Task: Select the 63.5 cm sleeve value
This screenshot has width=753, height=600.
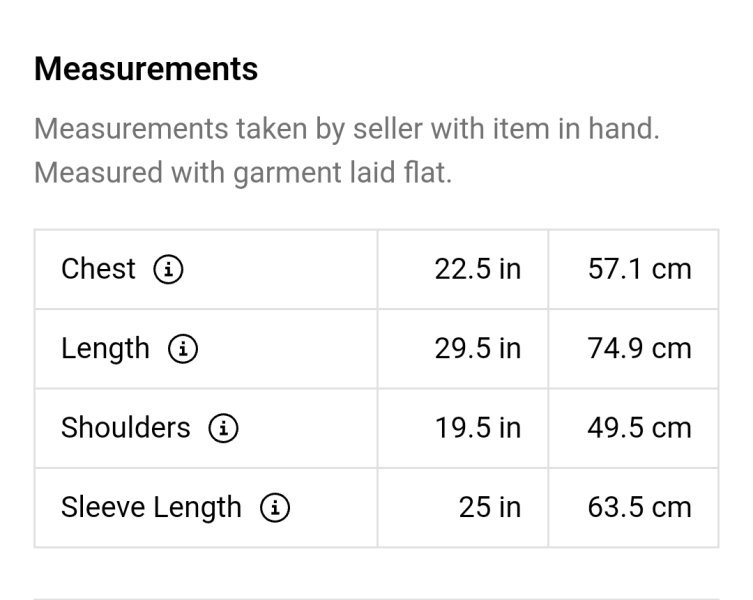Action: click(640, 507)
